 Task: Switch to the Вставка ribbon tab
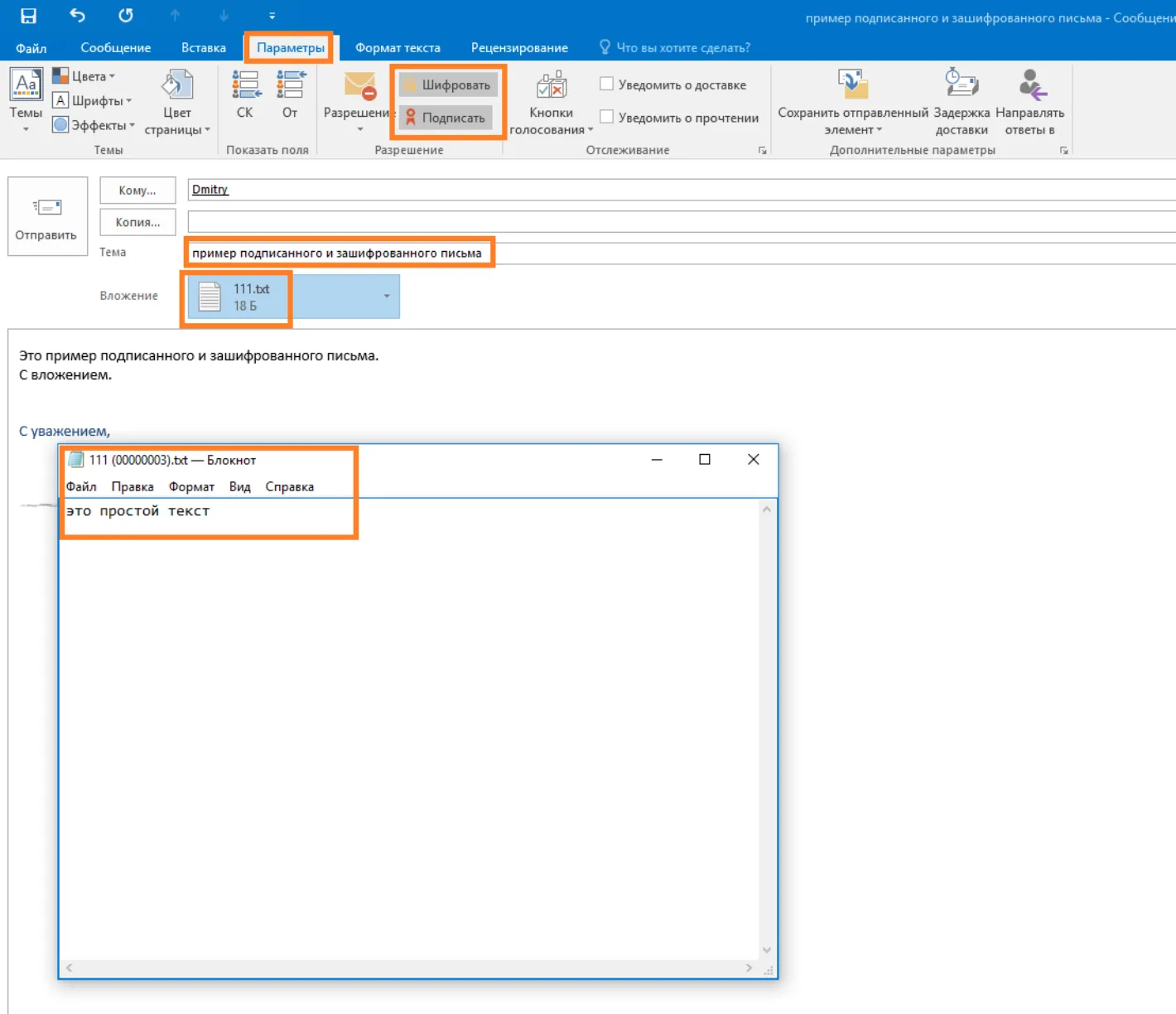pos(204,48)
